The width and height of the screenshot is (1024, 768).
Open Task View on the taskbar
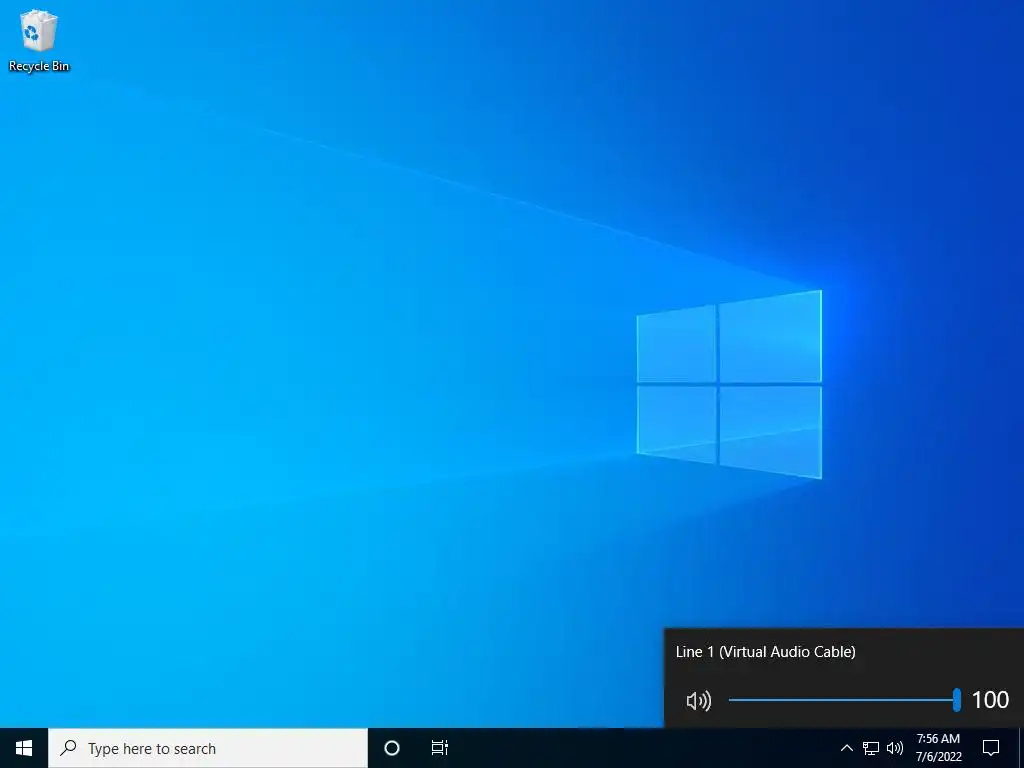(440, 748)
